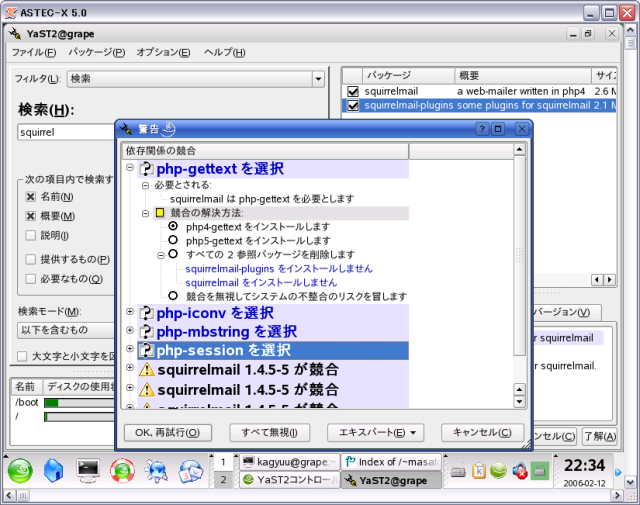
Task: Open the ヘルプ menu
Action: click(225, 52)
